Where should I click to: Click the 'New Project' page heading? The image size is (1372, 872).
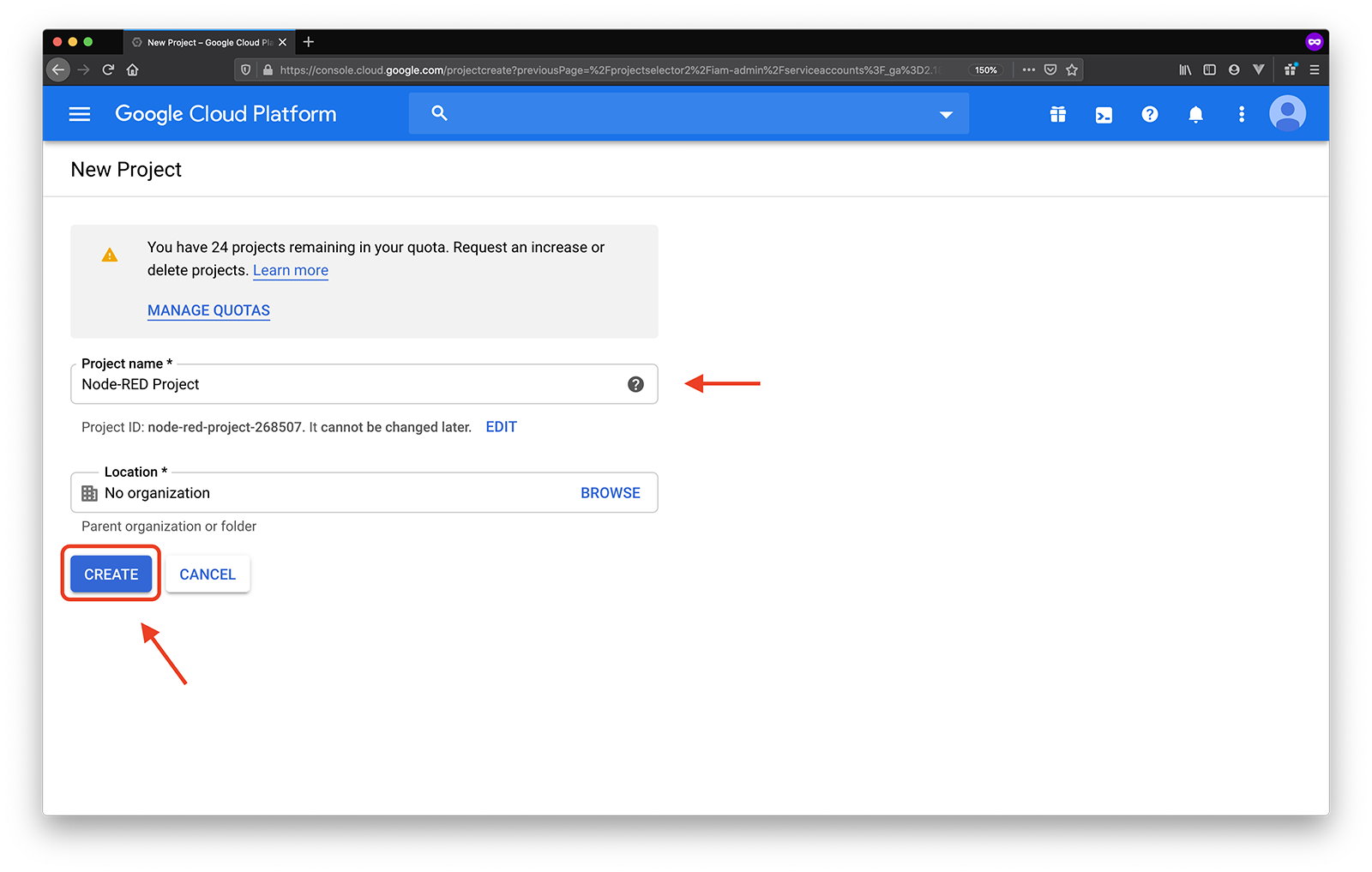126,170
